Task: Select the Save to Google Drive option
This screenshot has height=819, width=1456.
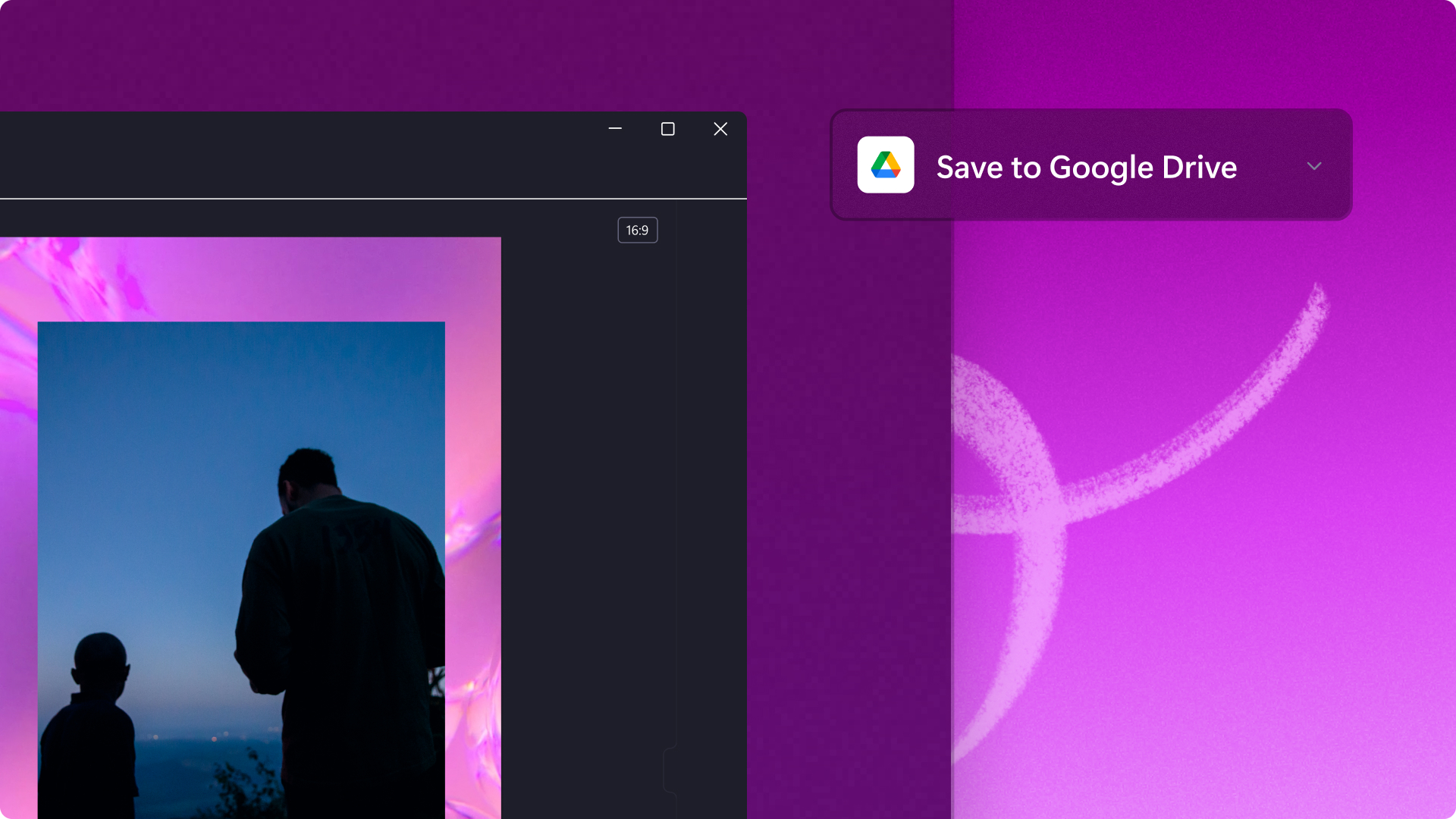Action: [1086, 166]
